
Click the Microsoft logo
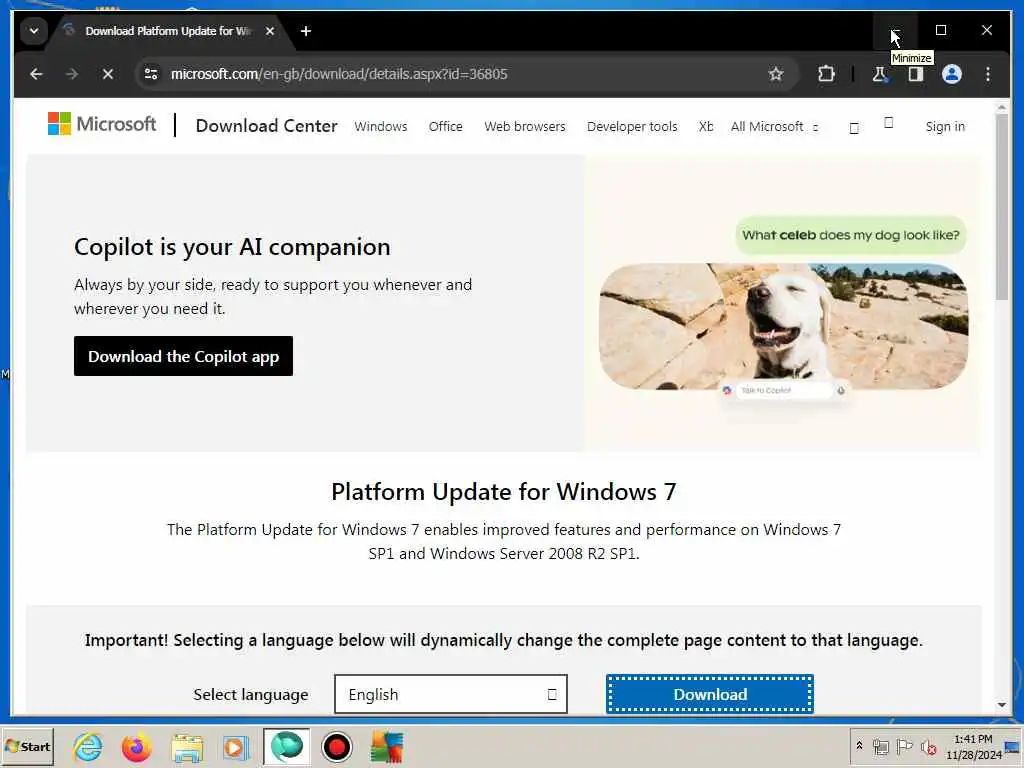click(x=102, y=123)
